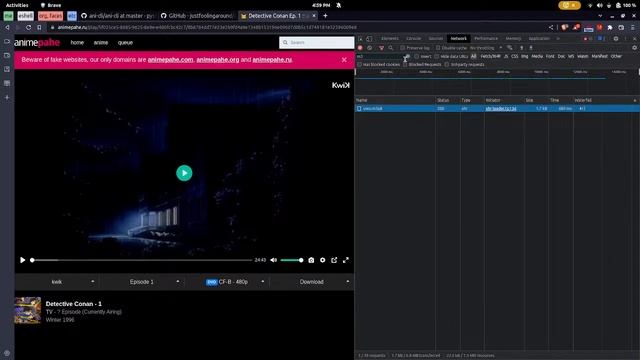Toggle the network filter funnel icon
The image size is (640, 360).
click(x=382, y=48)
